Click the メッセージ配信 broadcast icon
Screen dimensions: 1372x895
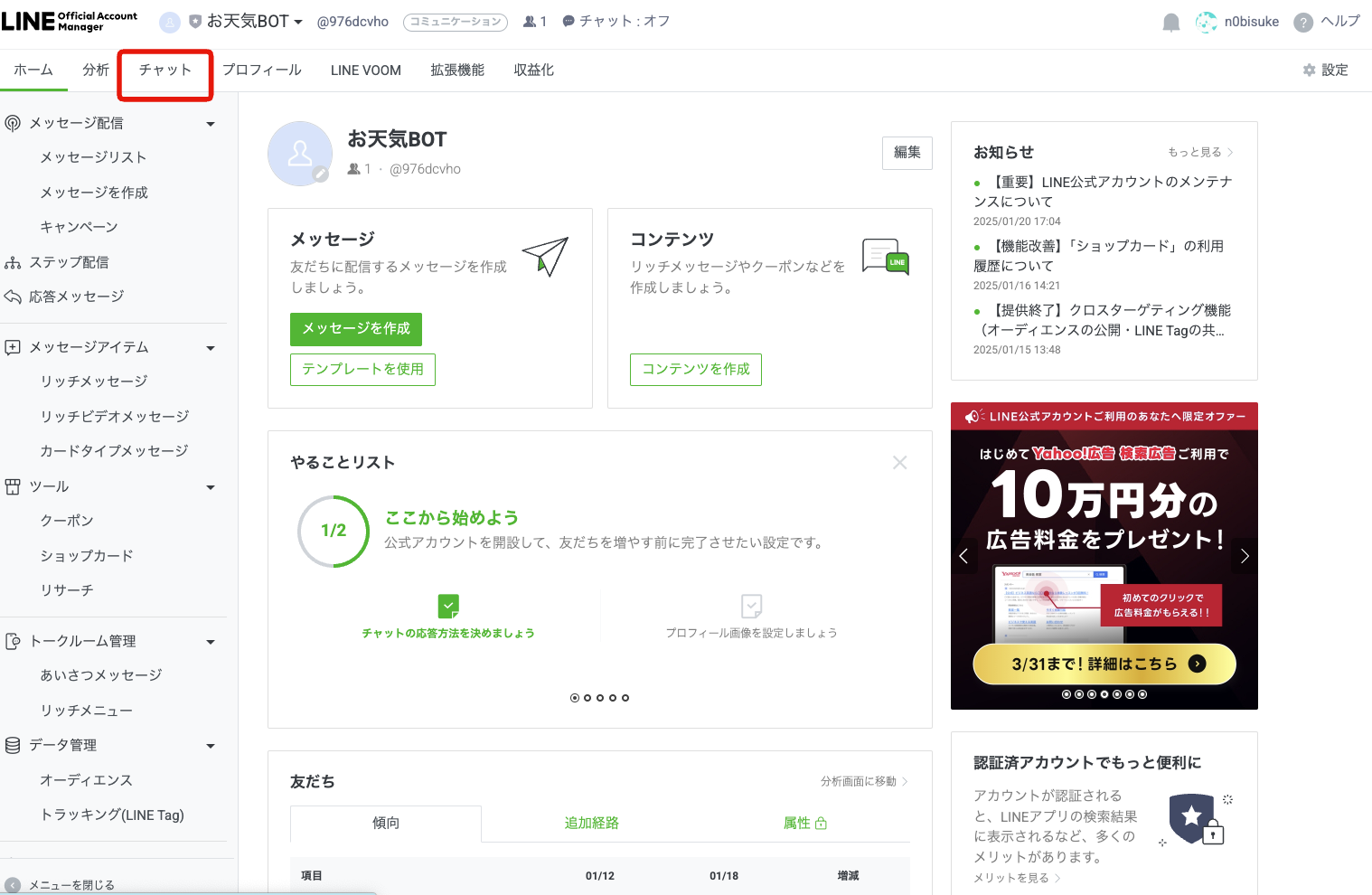point(13,123)
